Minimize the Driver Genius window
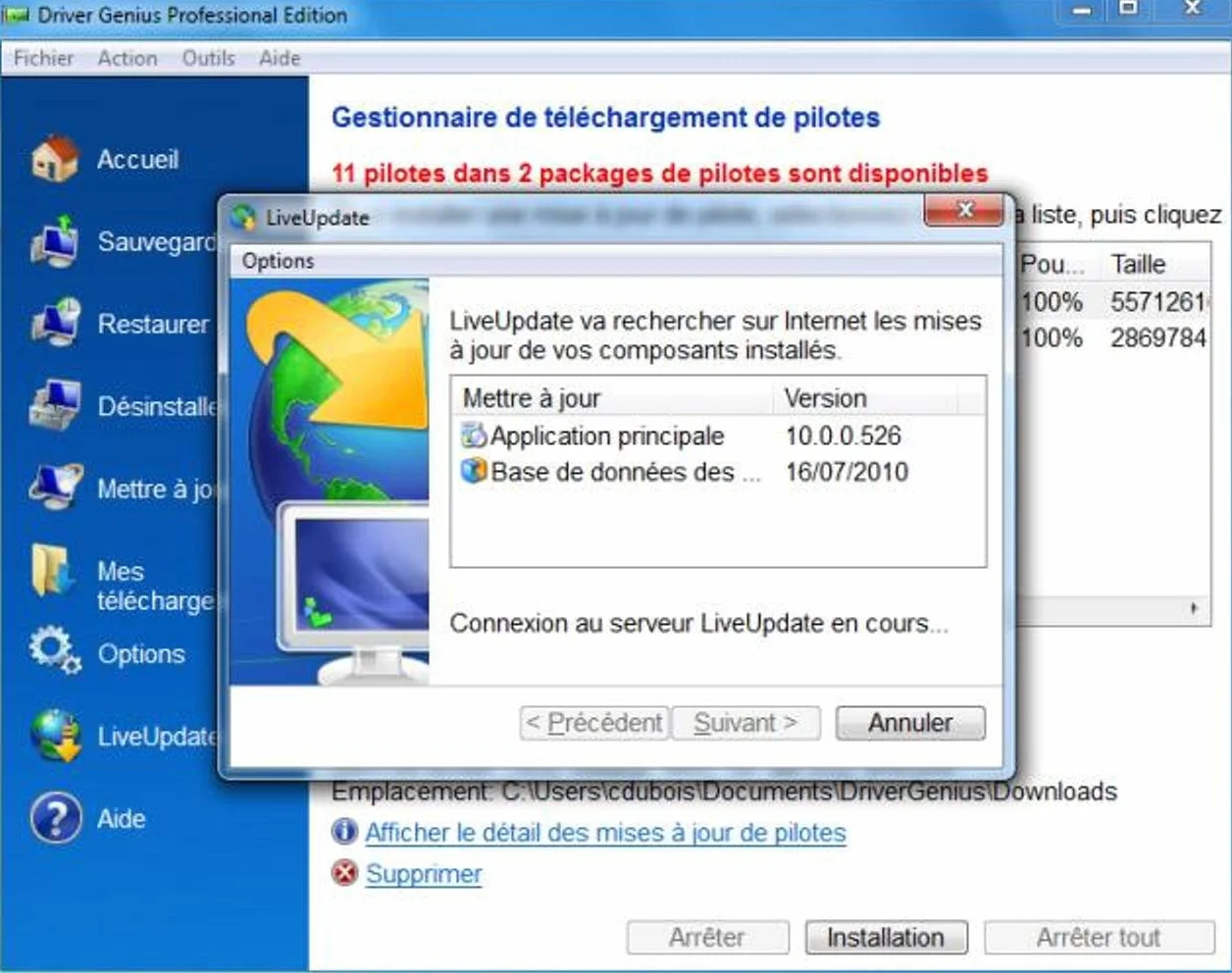The image size is (1232, 973). click(1083, 10)
